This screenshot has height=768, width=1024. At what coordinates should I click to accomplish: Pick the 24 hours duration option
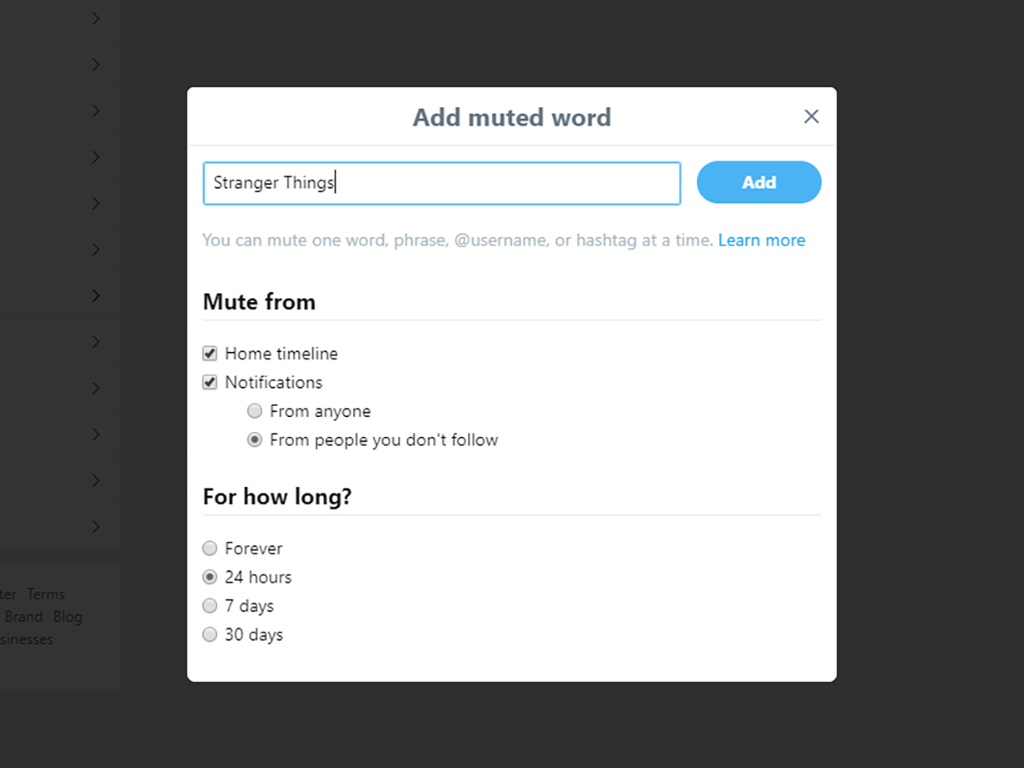(x=210, y=577)
